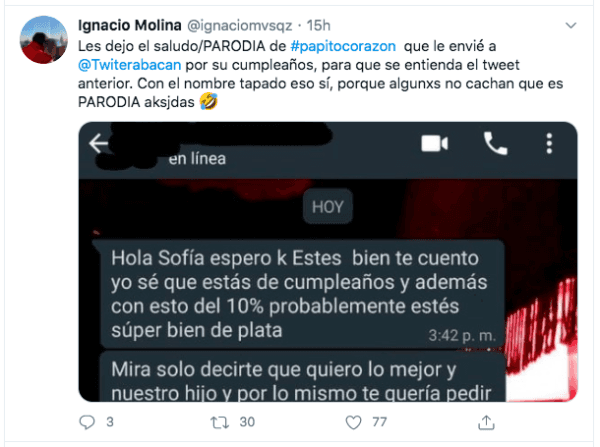The height and width of the screenshot is (447, 600).
Task: Click the video call camera icon
Action: 434,144
